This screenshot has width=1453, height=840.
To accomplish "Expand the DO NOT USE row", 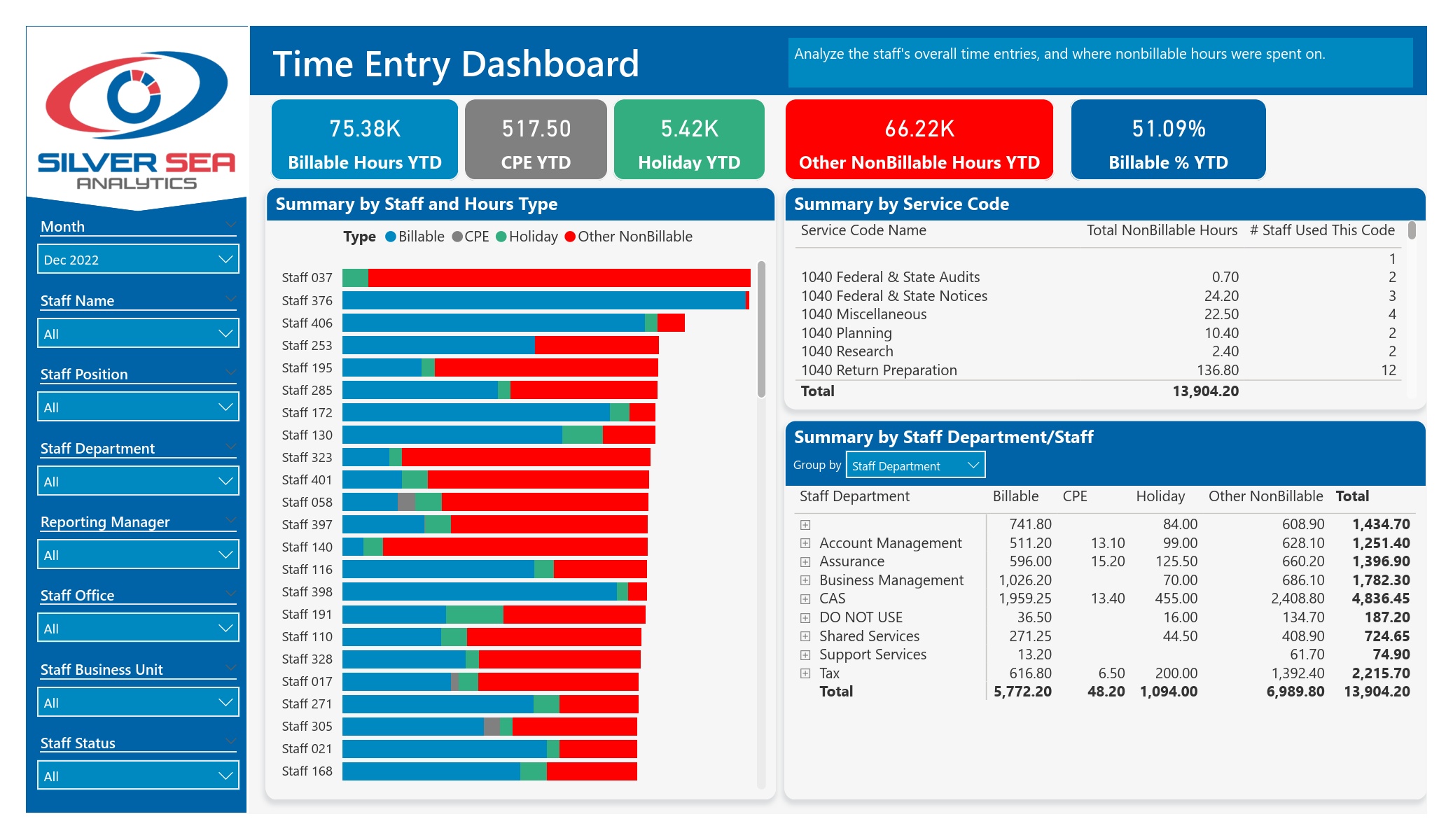I will pyautogui.click(x=805, y=618).
